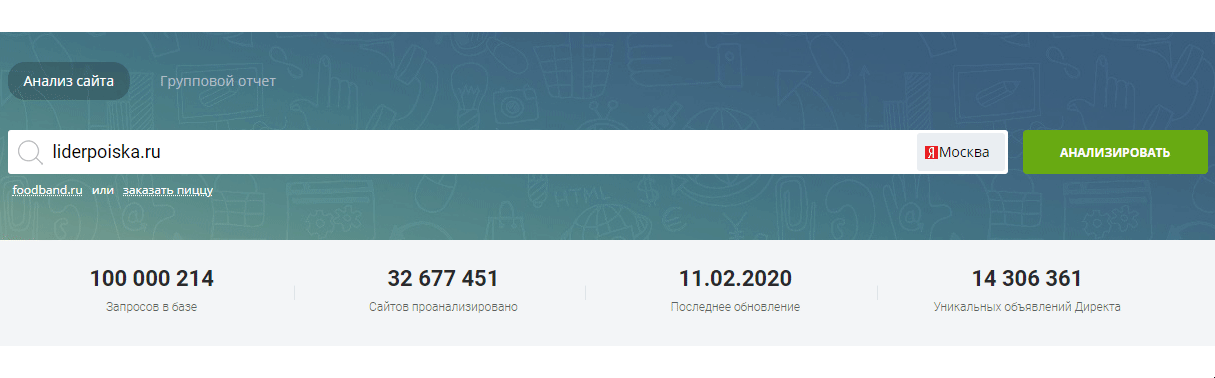Screen dimensions: 1215x378
Task: Open the Групповой отчет tab
Action: [218, 81]
